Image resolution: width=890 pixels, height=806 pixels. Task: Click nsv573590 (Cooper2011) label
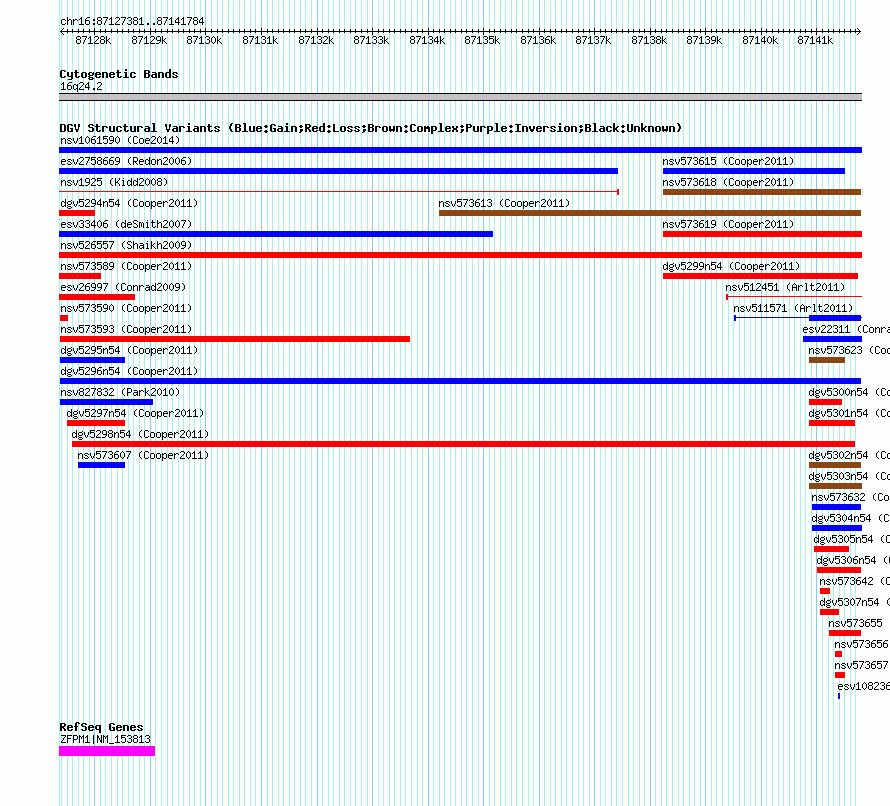[126, 308]
